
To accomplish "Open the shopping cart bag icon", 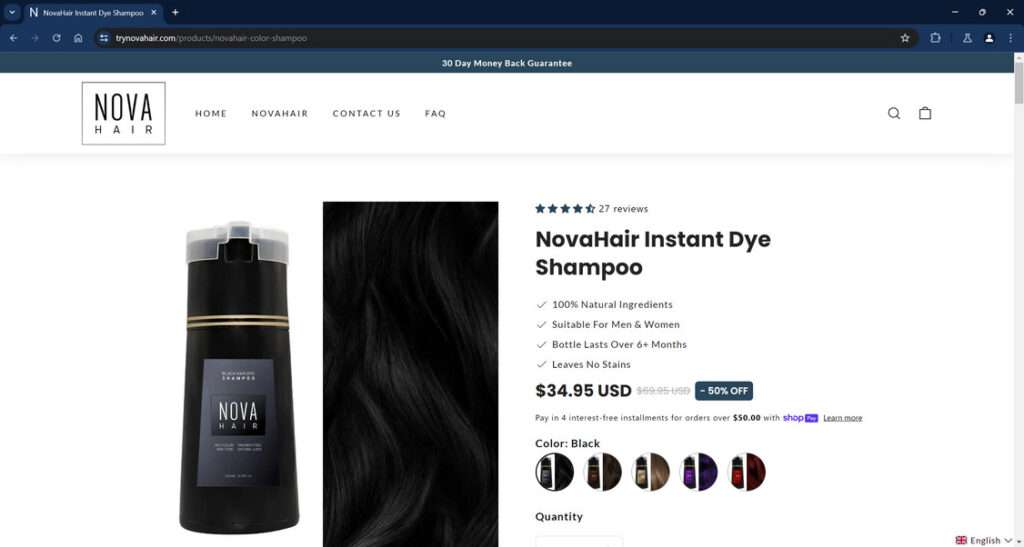I will (x=925, y=113).
